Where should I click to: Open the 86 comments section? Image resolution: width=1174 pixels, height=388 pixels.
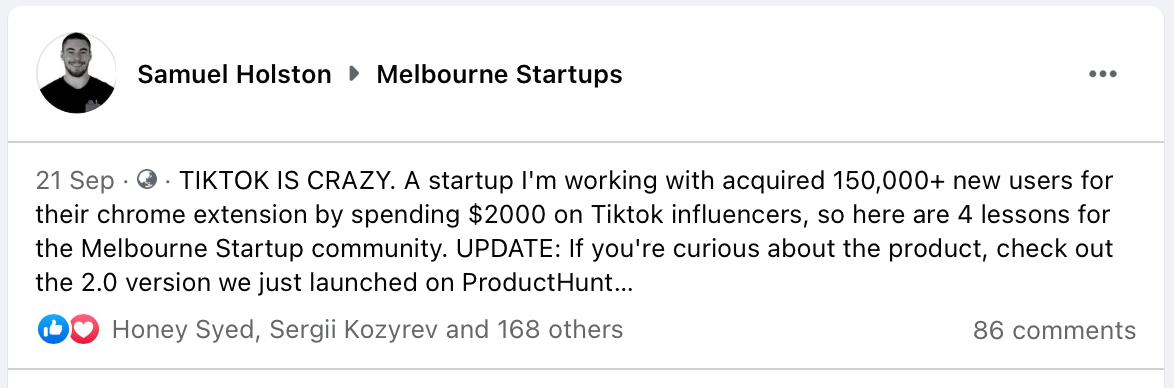pos(1054,330)
